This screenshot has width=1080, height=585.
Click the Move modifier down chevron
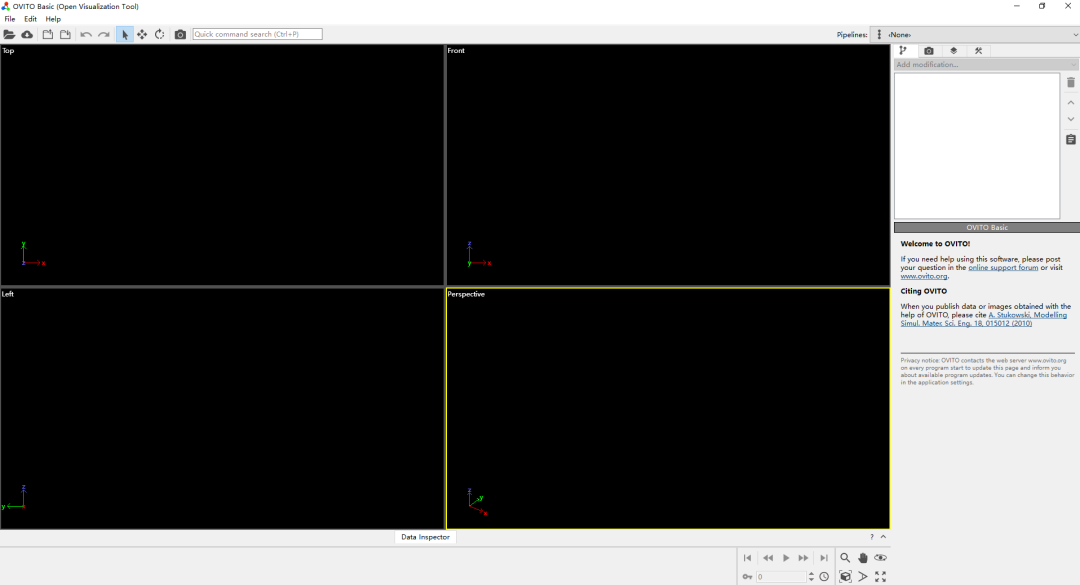click(x=1070, y=119)
